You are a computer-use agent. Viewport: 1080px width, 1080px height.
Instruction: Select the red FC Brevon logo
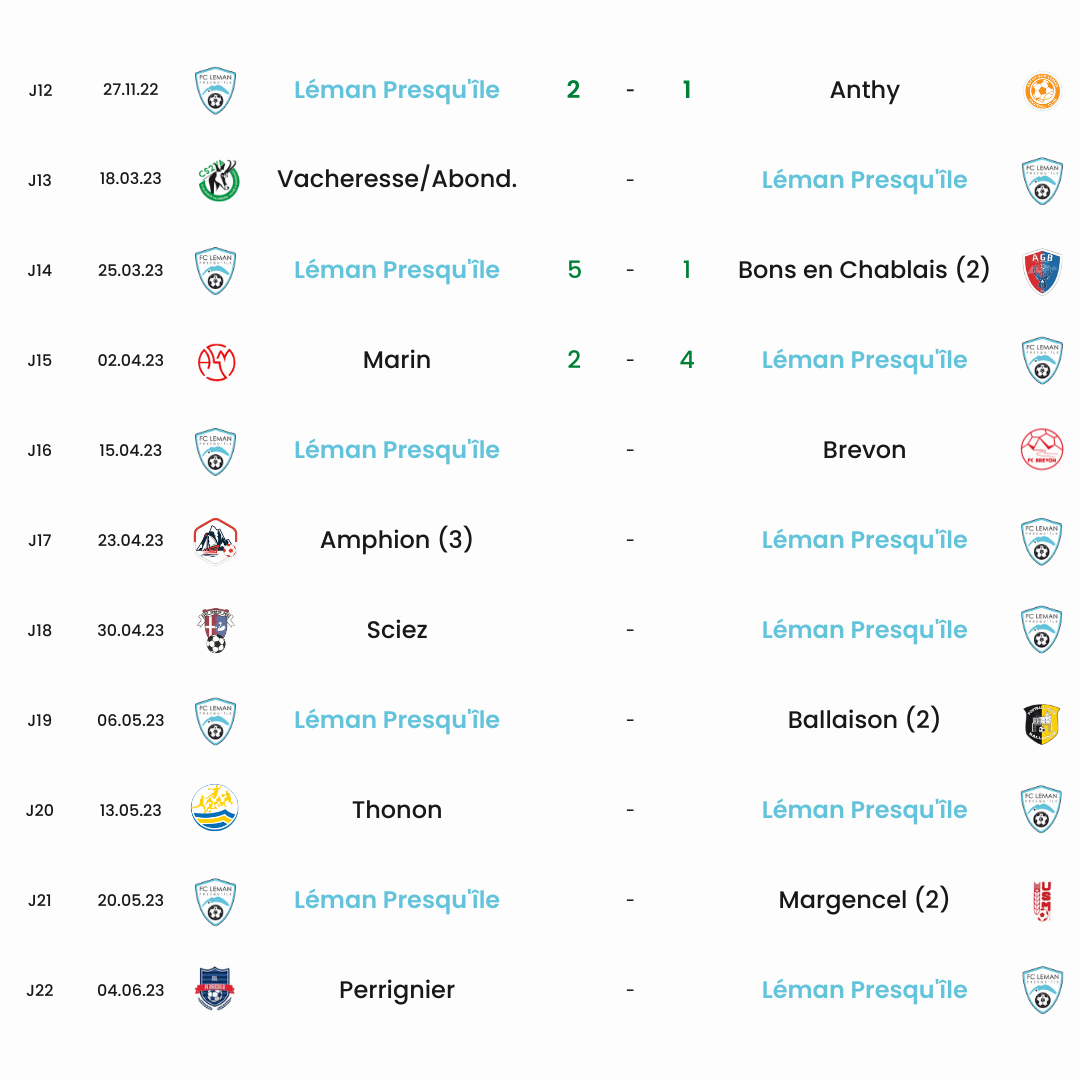1041,449
